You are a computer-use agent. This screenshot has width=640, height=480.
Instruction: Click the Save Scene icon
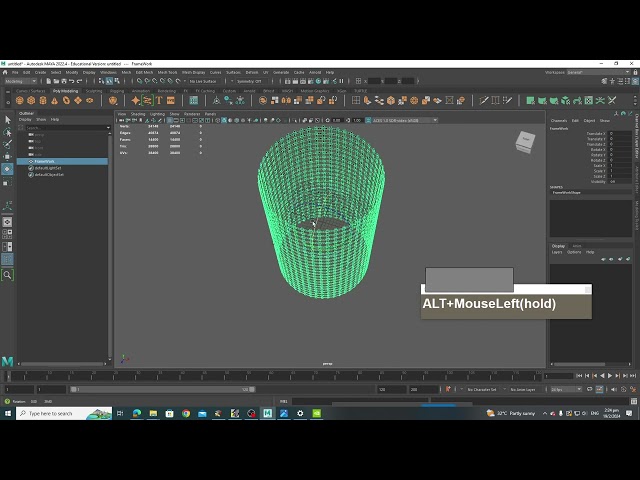pos(64,81)
